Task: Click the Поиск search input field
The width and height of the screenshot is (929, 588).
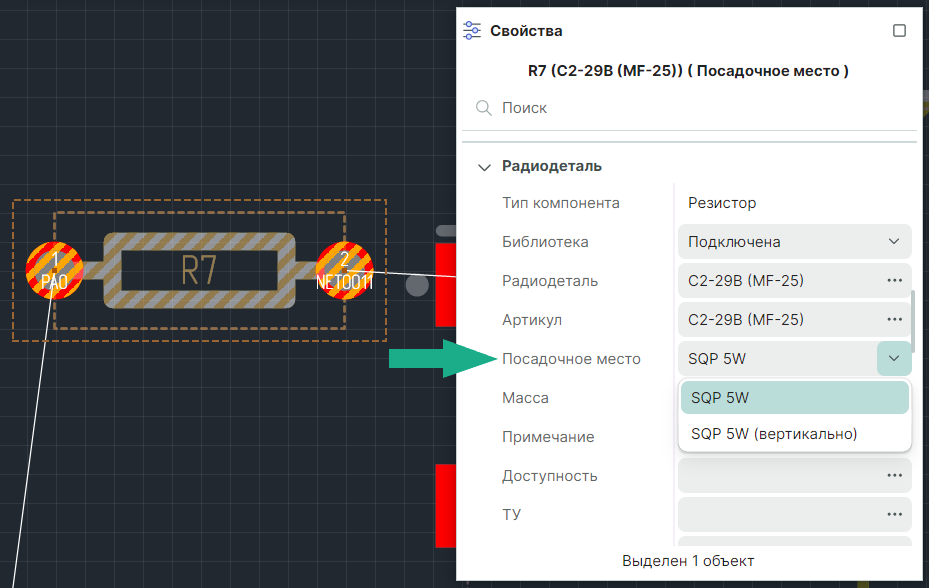Action: tap(700, 108)
